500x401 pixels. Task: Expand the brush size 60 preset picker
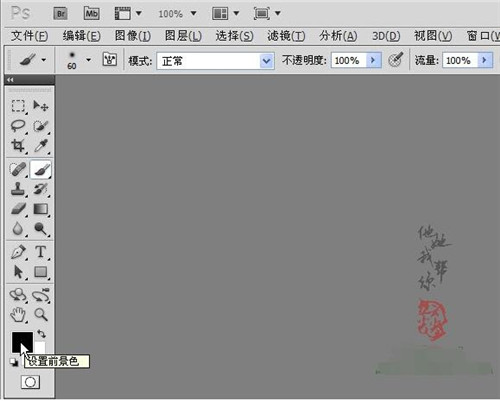(88, 60)
